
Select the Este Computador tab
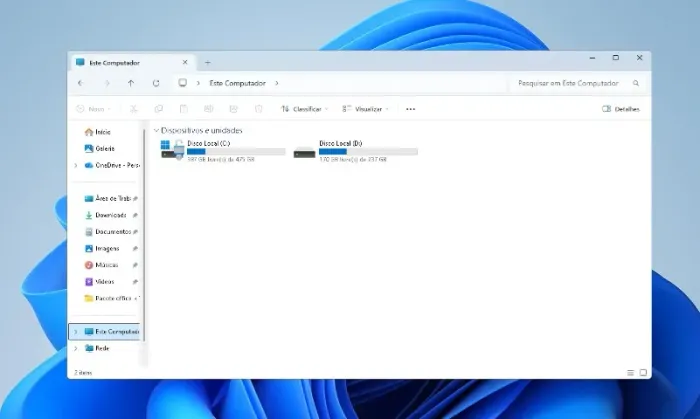130,62
